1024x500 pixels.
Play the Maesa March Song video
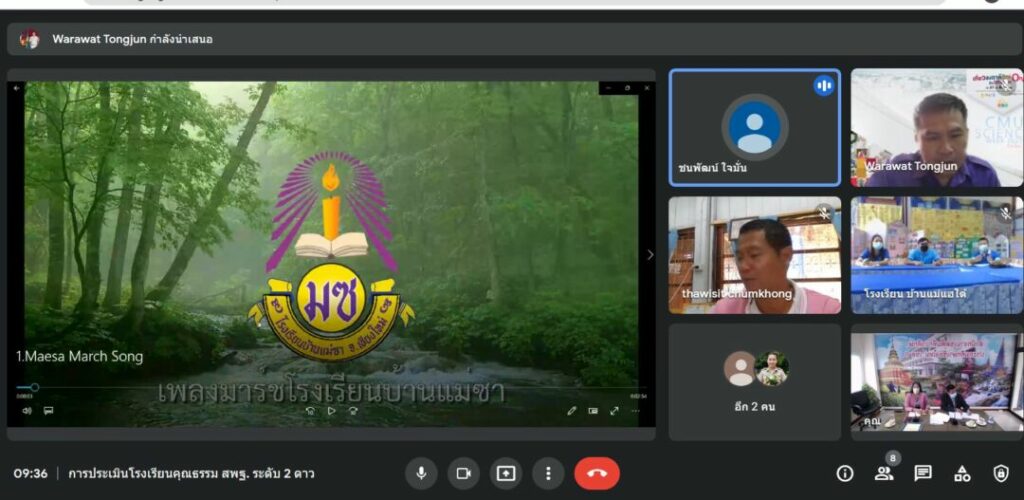click(332, 410)
